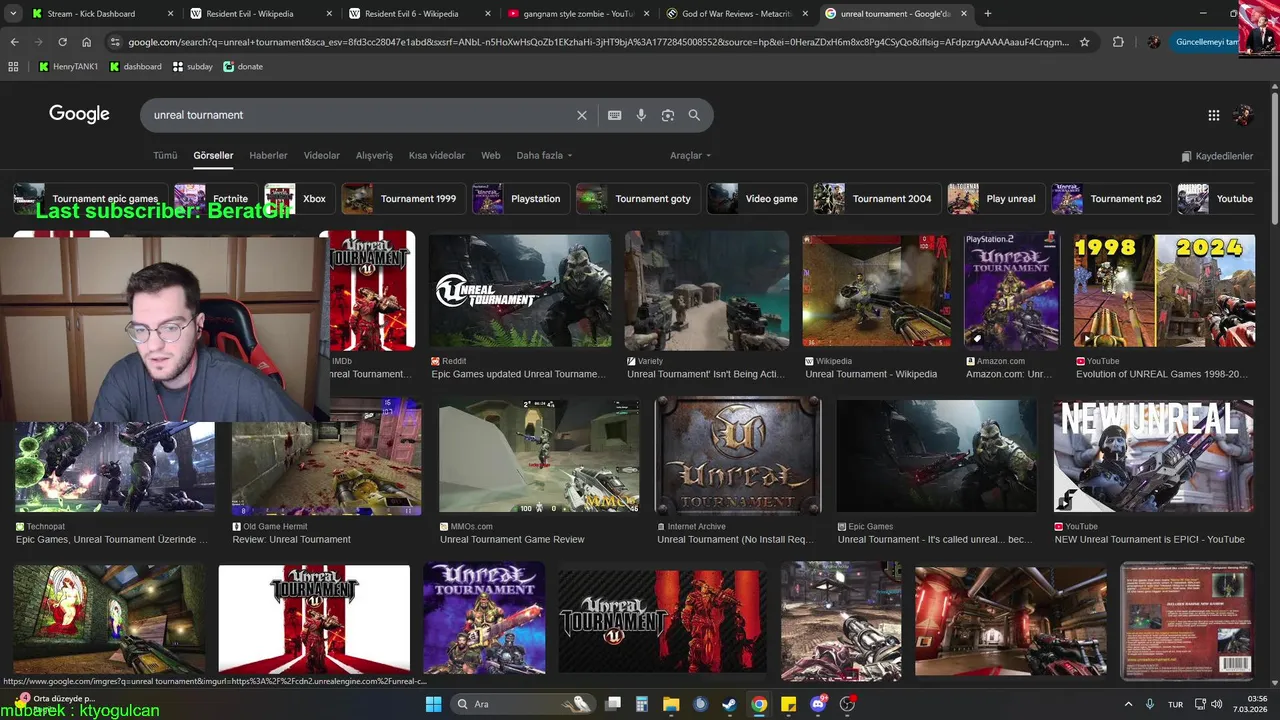This screenshot has height=720, width=1280.
Task: Open the on-screen keyboard input tool
Action: click(615, 115)
